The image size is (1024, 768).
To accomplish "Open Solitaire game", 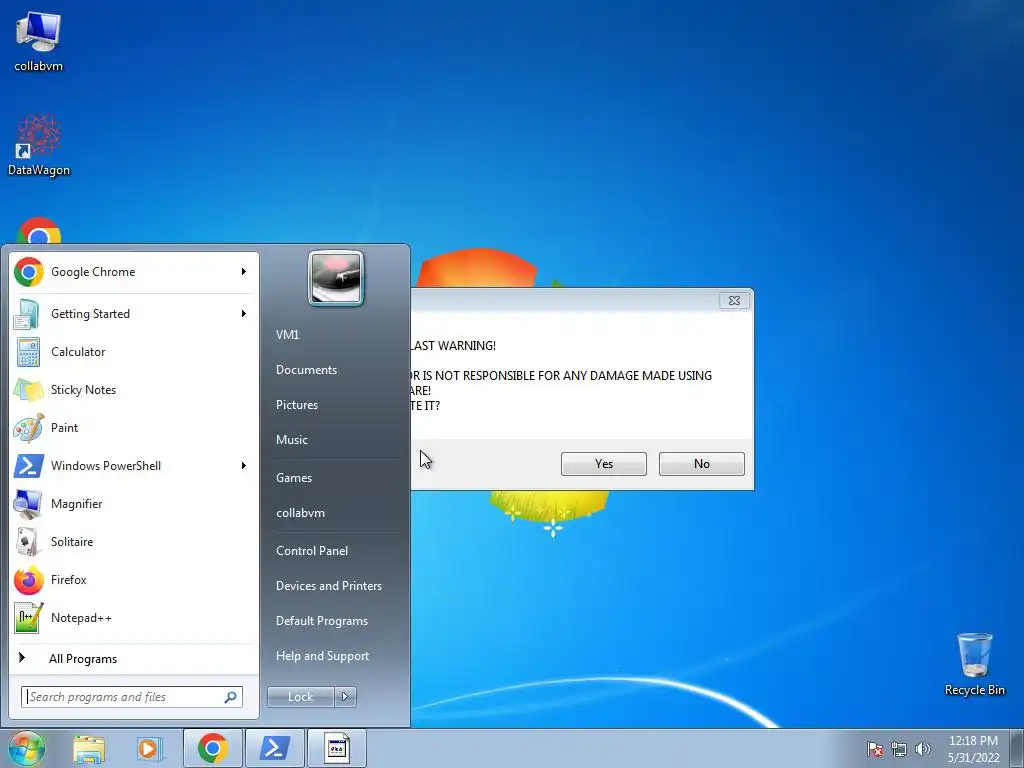I will [134, 541].
